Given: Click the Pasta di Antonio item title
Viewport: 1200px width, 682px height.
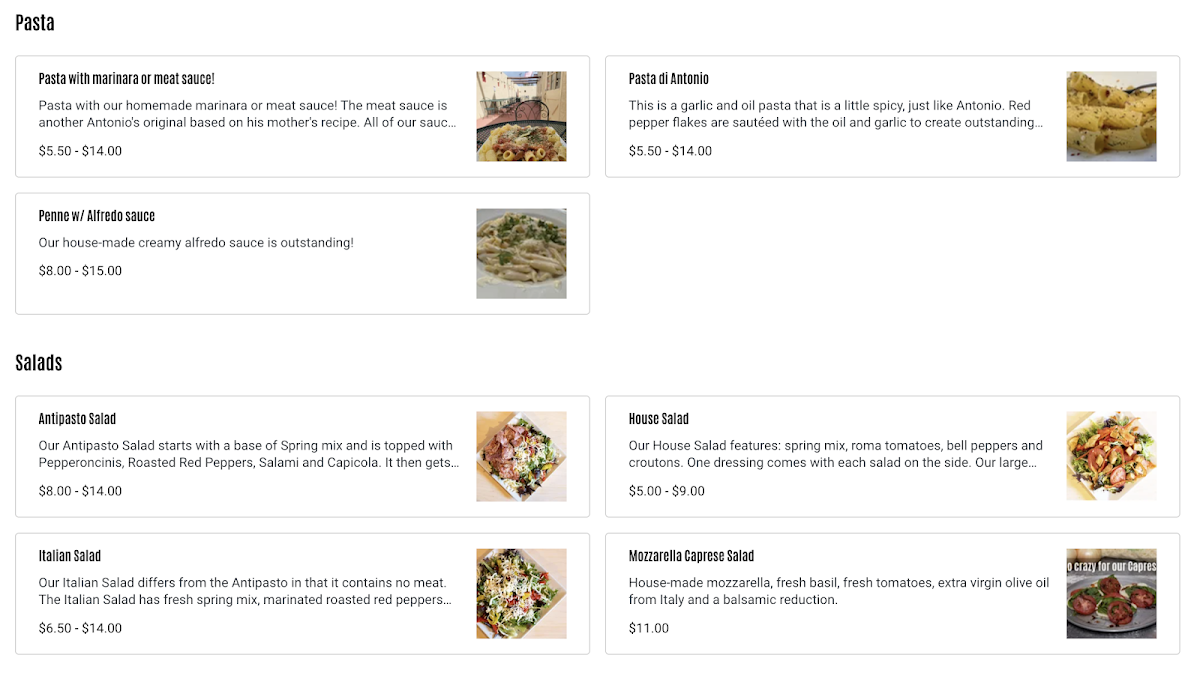Looking at the screenshot, I should [669, 79].
